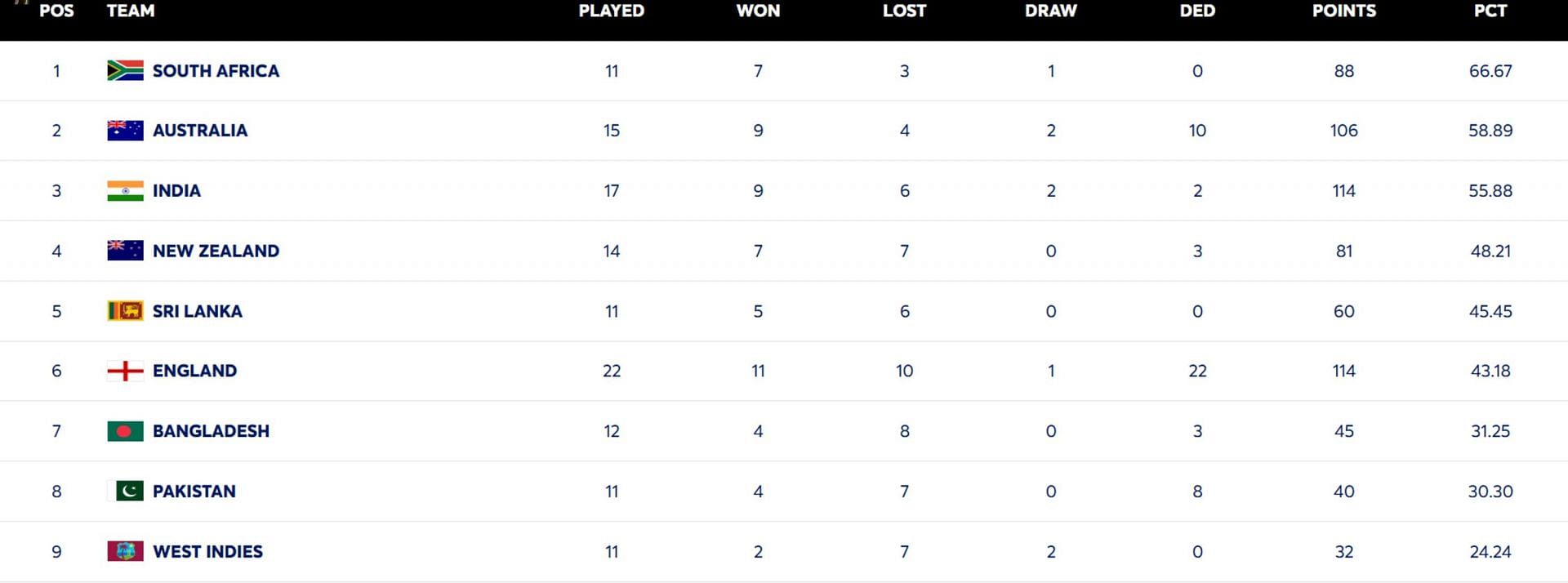Open the AUSTRALIA team link

tap(200, 131)
